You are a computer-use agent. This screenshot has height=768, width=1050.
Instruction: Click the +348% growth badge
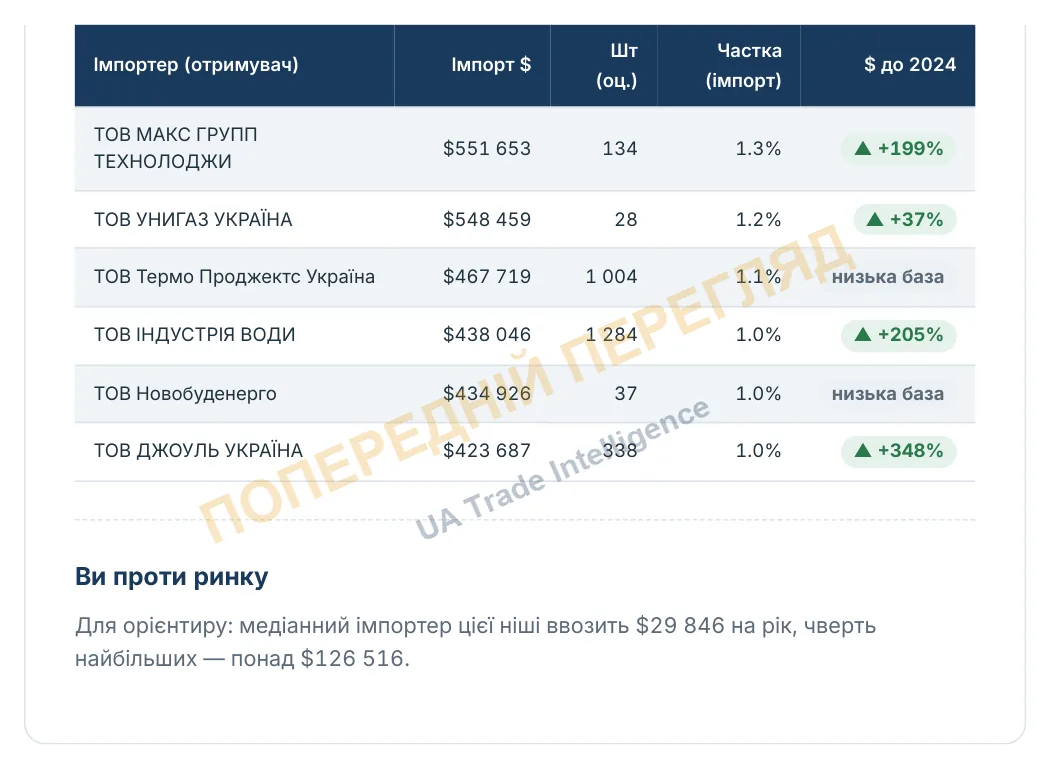tap(898, 451)
